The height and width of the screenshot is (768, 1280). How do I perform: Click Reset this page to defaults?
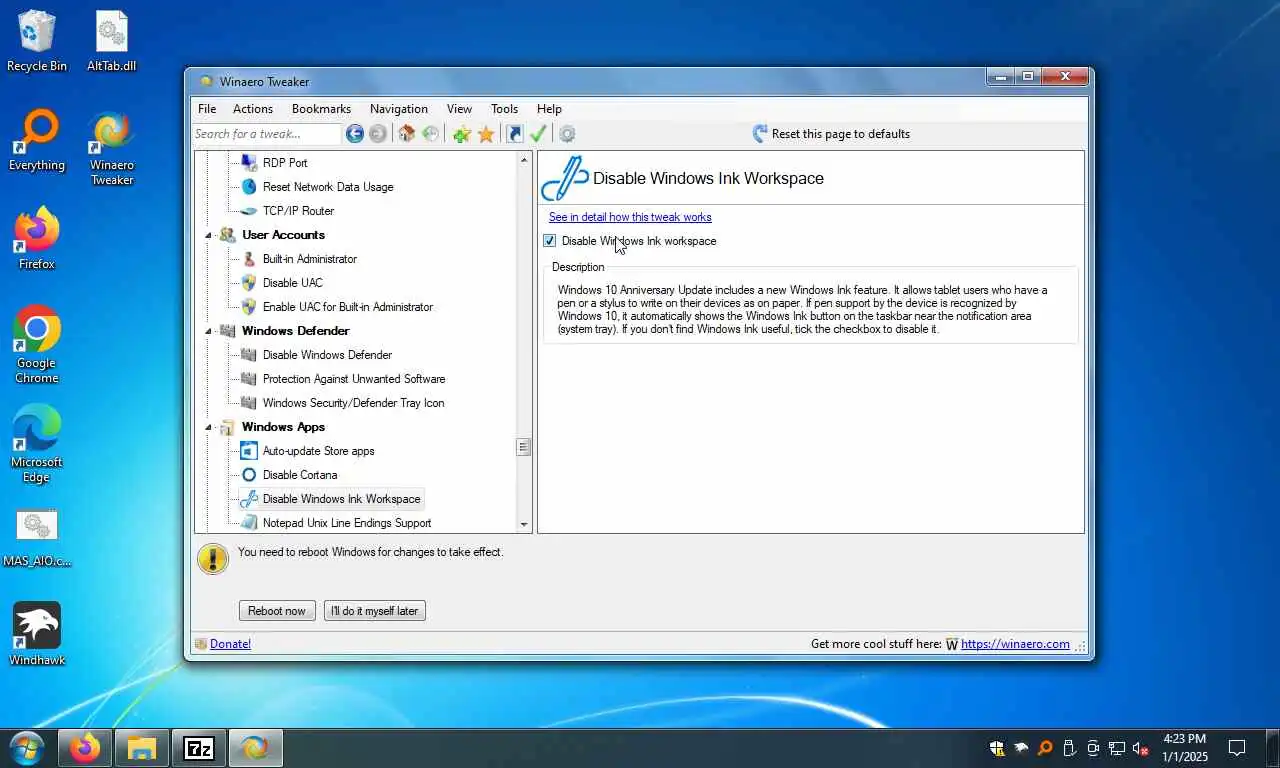830,134
